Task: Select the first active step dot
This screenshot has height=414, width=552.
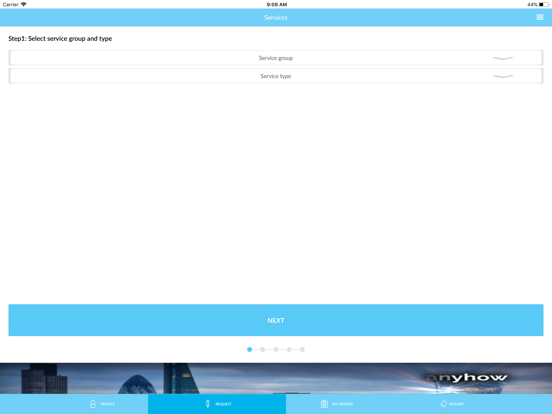Action: tap(249, 349)
